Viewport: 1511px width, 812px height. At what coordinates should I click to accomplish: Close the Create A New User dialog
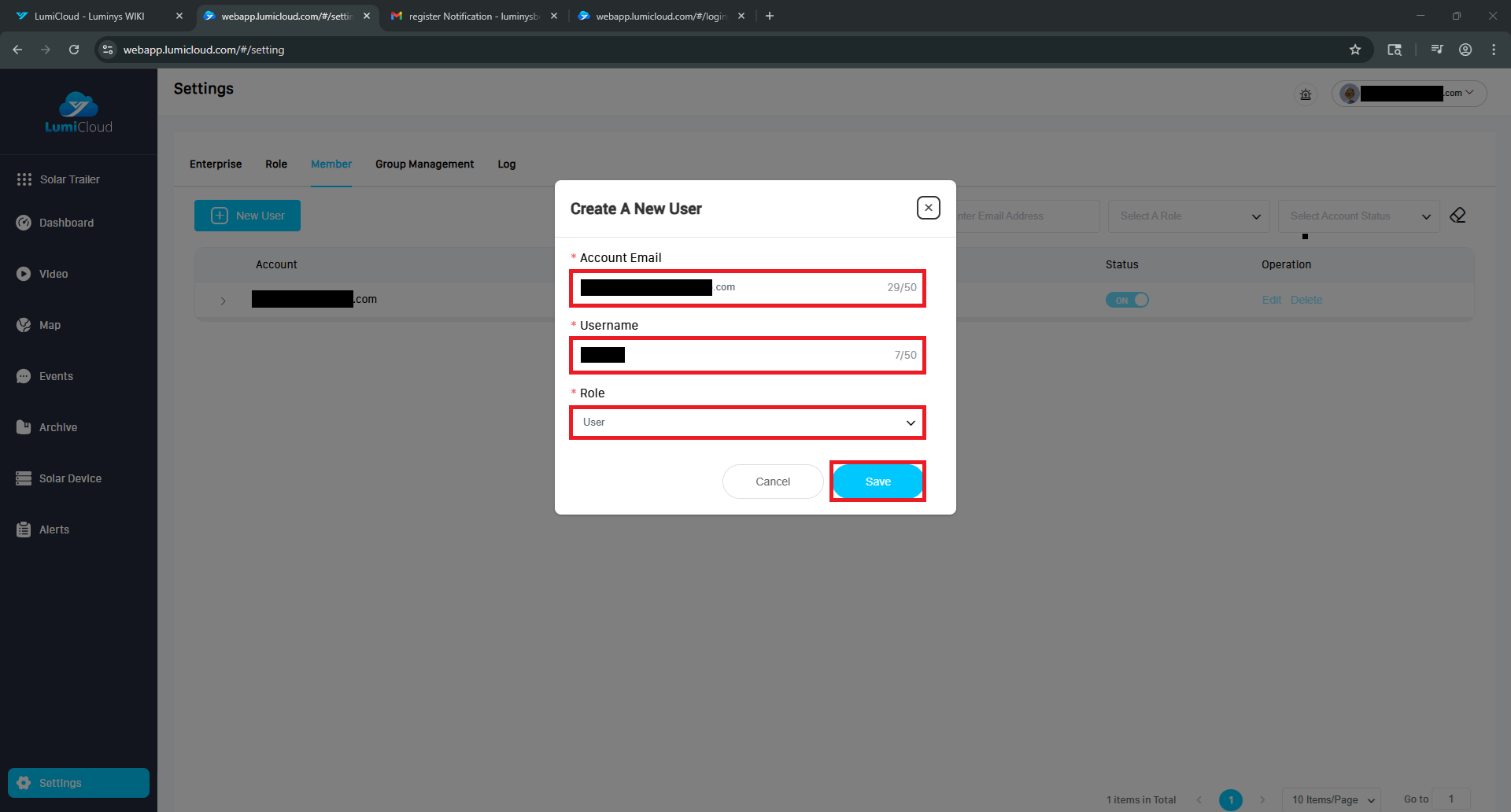[x=928, y=208]
